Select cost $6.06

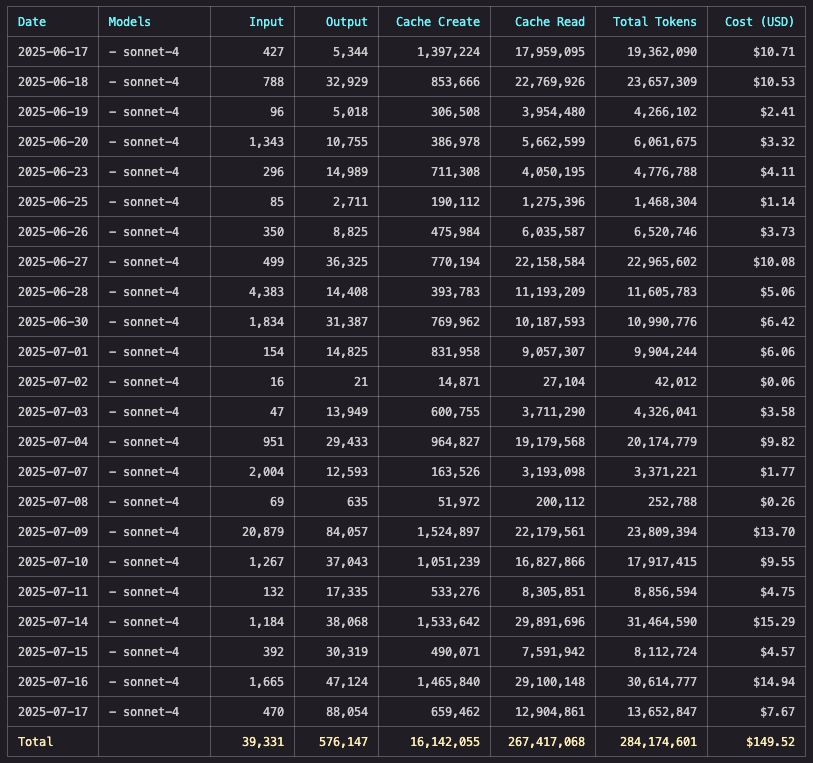pyautogui.click(x=777, y=352)
